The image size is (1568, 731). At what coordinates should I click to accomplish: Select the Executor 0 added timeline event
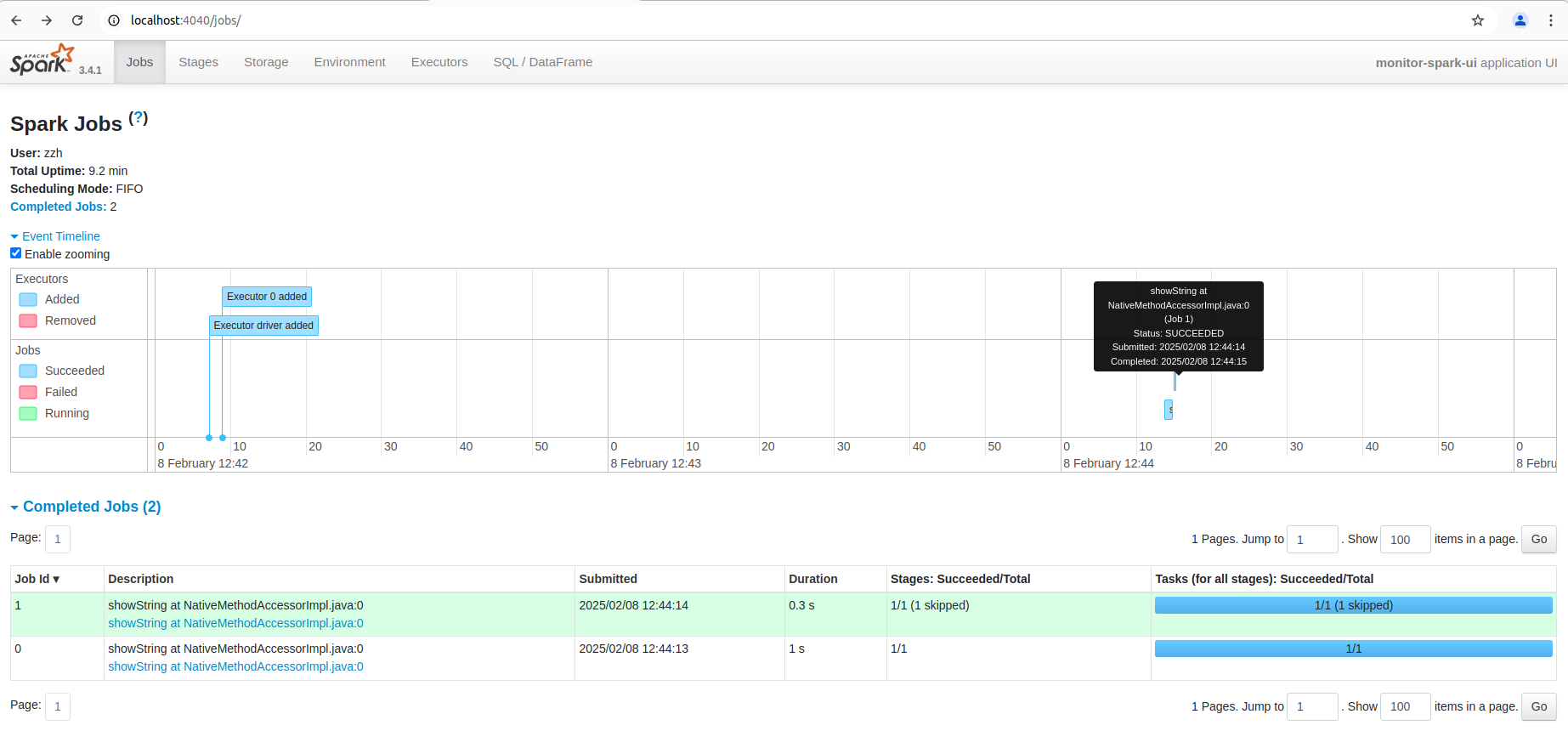[267, 297]
